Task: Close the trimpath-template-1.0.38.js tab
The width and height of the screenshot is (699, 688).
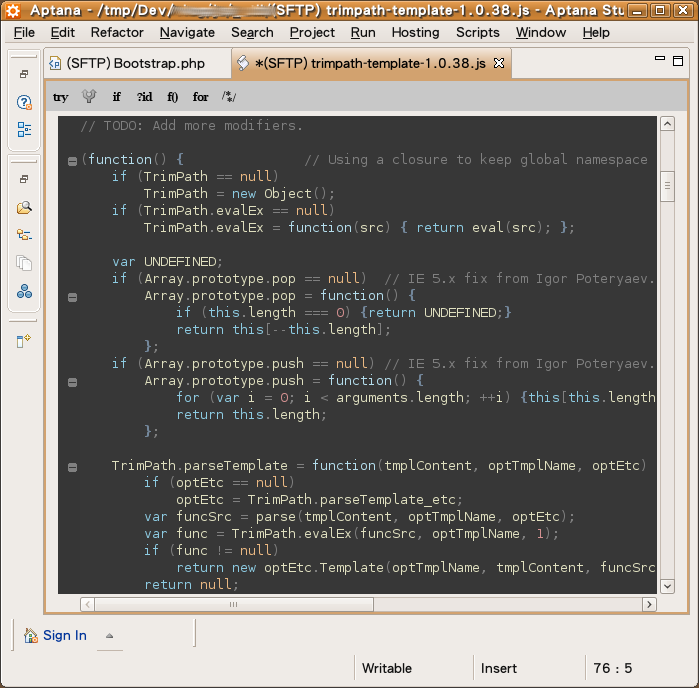Action: [x=499, y=63]
